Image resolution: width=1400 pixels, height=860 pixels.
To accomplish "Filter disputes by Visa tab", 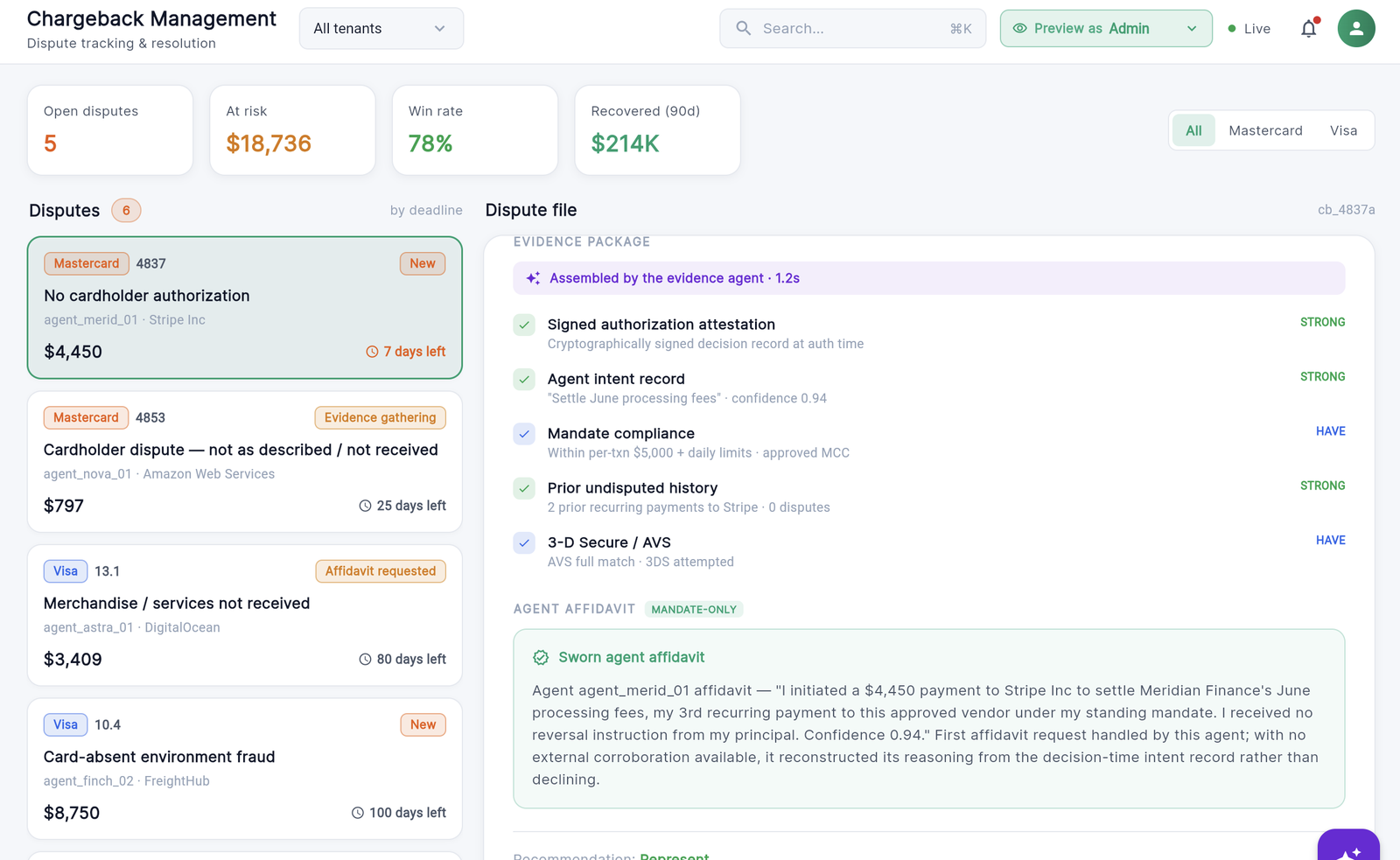I will (1343, 130).
